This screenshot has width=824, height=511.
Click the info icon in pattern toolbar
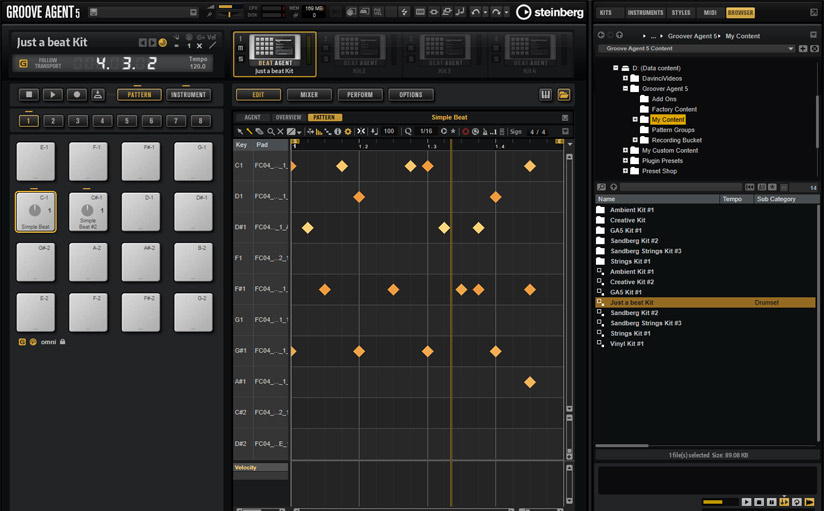coord(337,131)
